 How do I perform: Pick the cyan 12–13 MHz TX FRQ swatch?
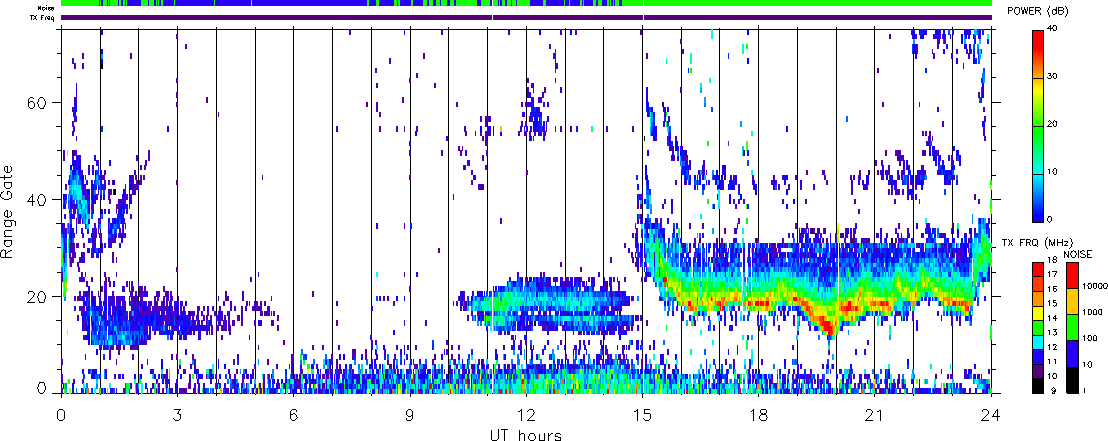pyautogui.click(x=1038, y=341)
